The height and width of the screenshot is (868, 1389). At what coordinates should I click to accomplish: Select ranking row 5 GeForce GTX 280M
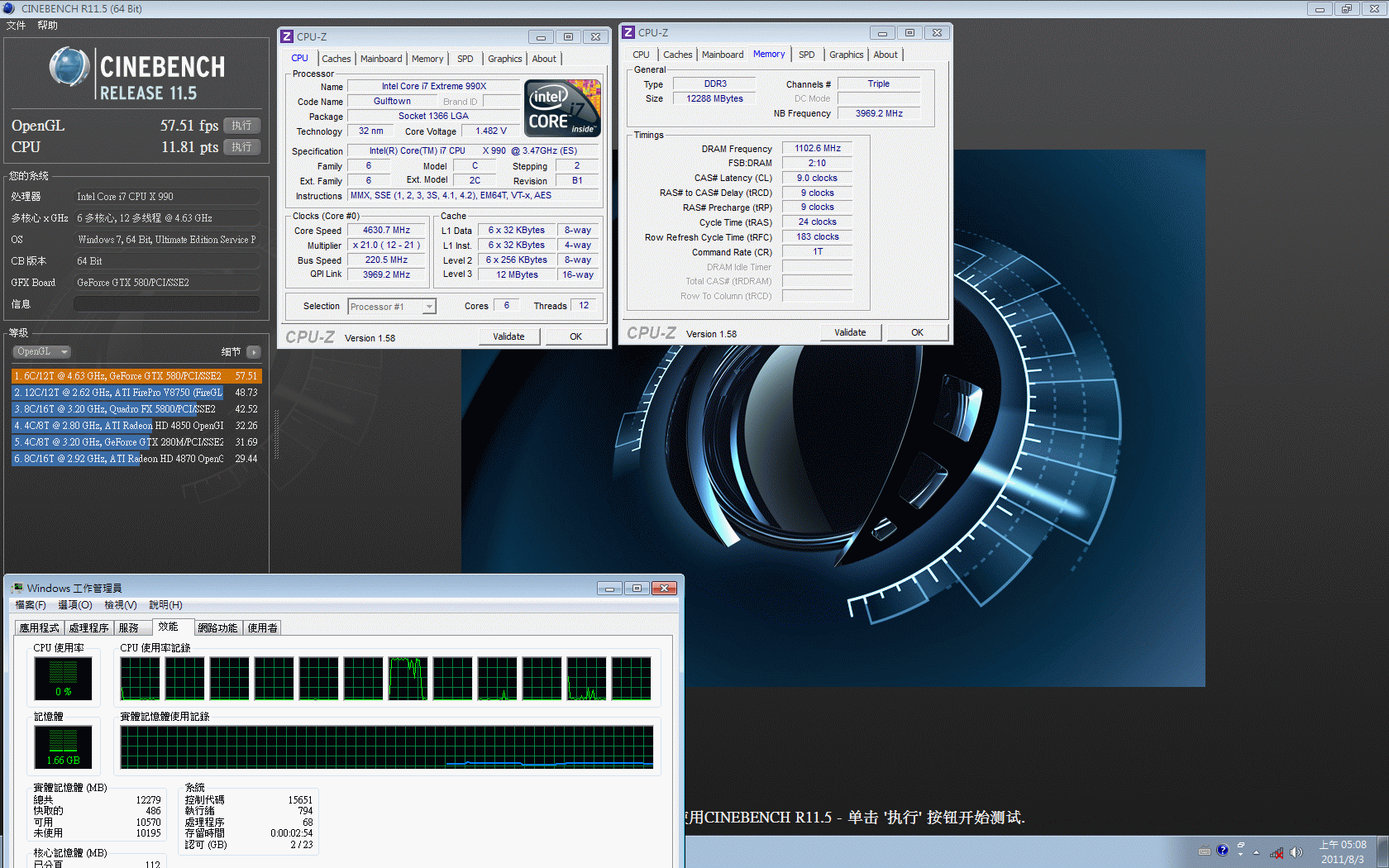136,442
